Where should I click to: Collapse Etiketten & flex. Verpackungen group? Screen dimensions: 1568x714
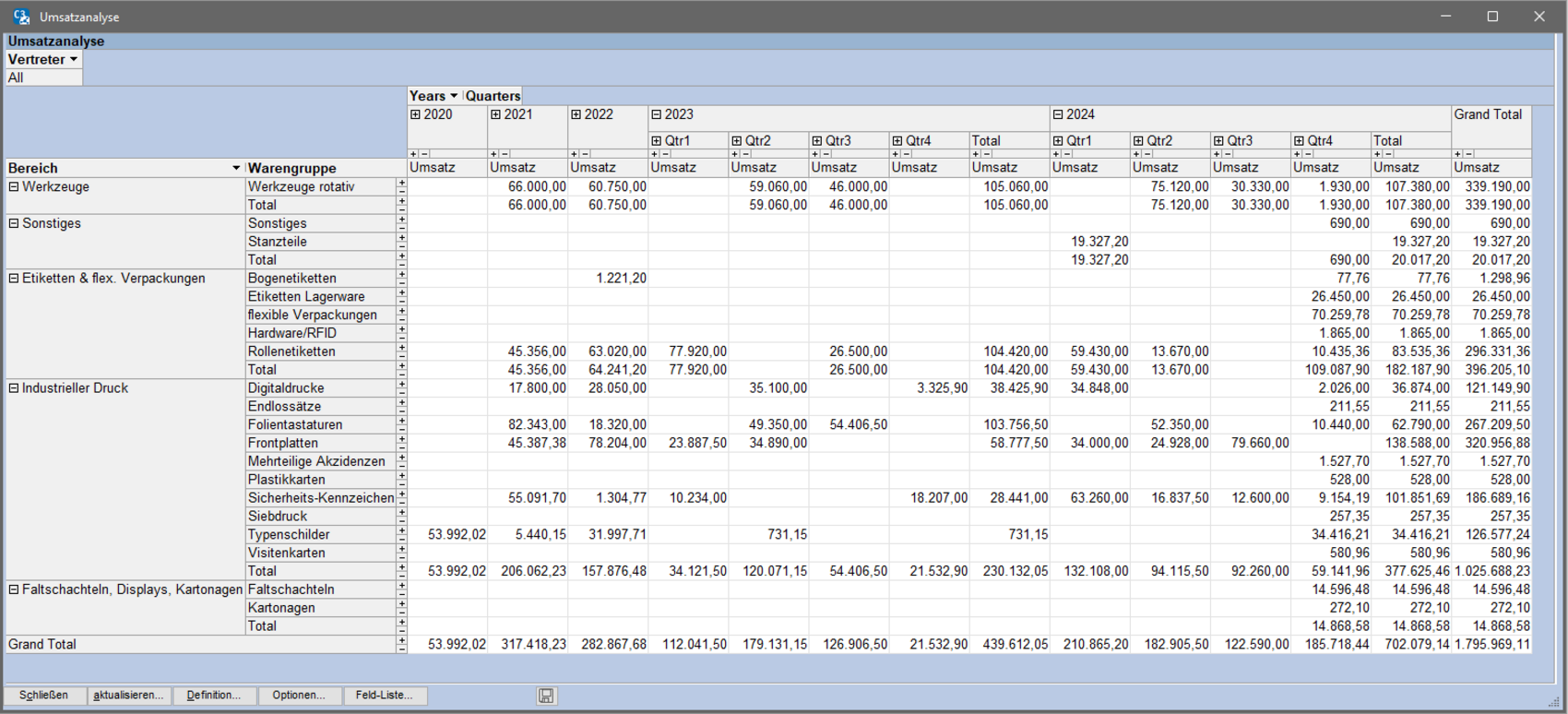tap(14, 279)
